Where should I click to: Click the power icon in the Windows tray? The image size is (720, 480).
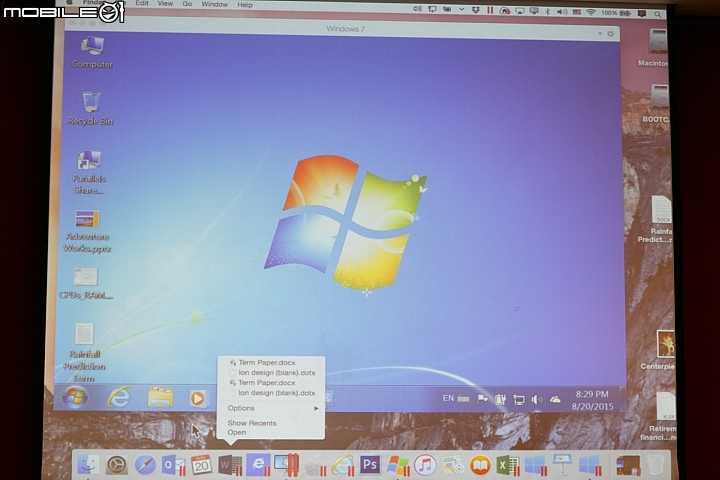click(500, 400)
